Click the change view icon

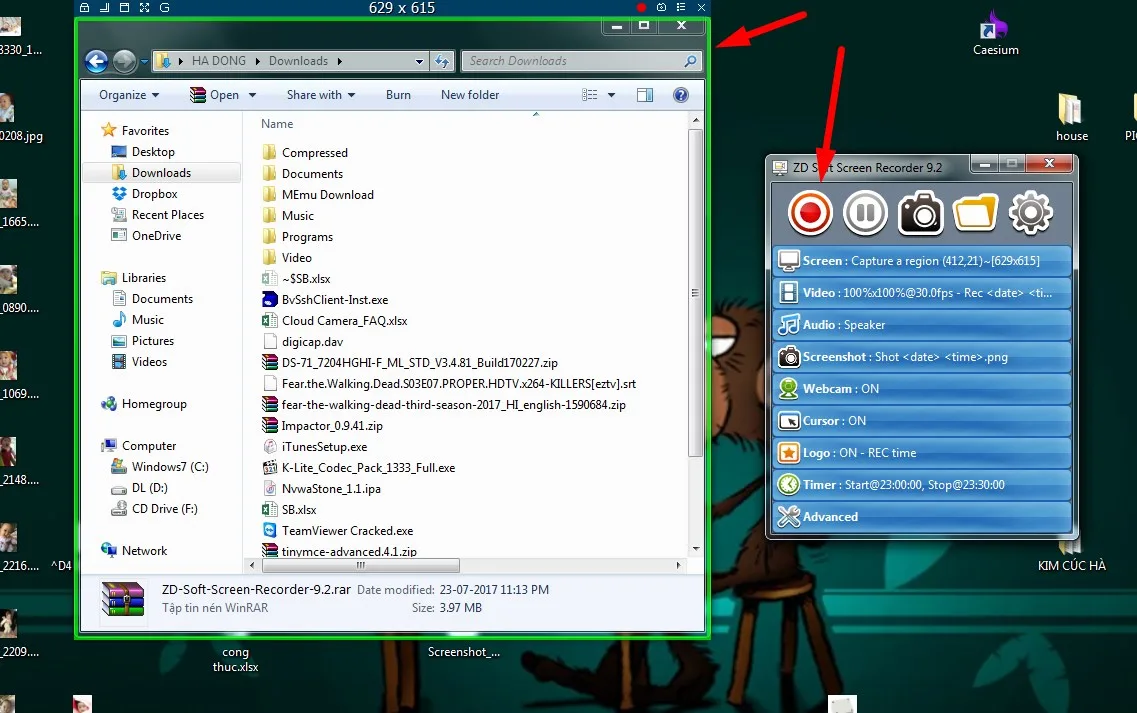pyautogui.click(x=590, y=95)
